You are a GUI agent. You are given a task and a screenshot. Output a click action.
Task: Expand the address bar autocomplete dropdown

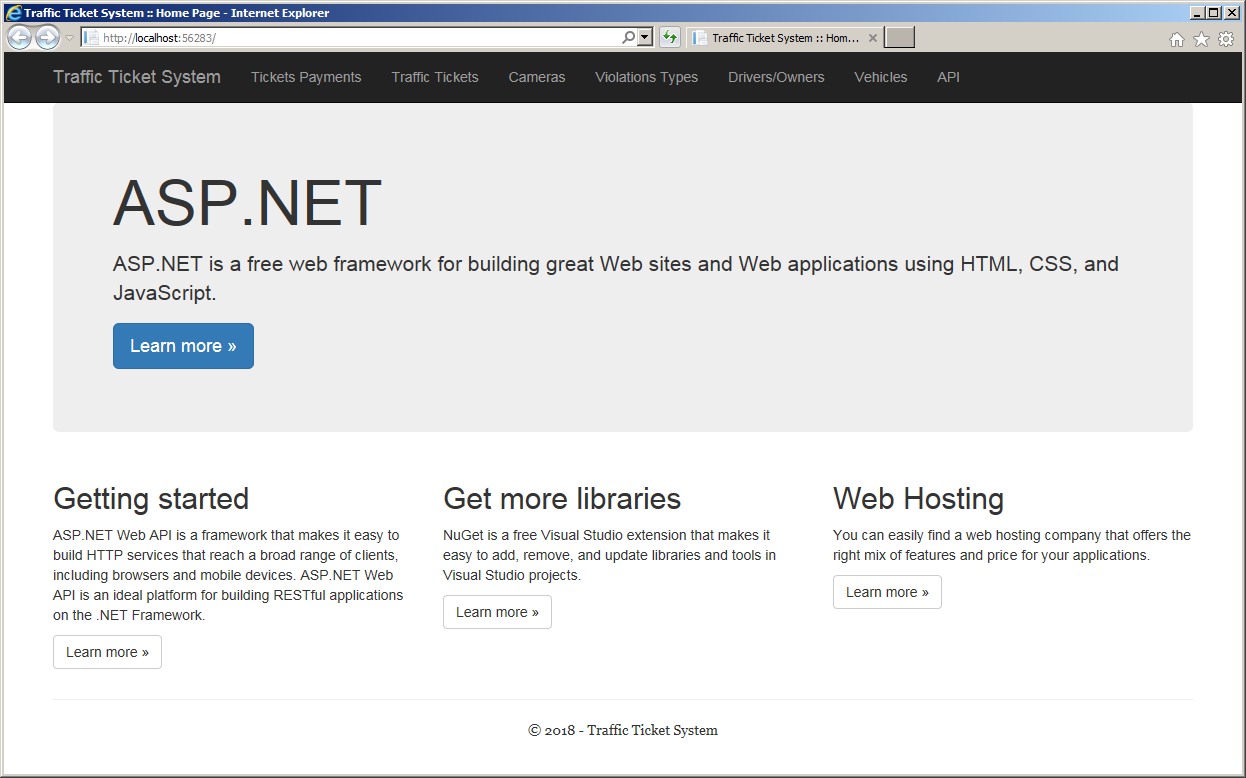(x=645, y=38)
